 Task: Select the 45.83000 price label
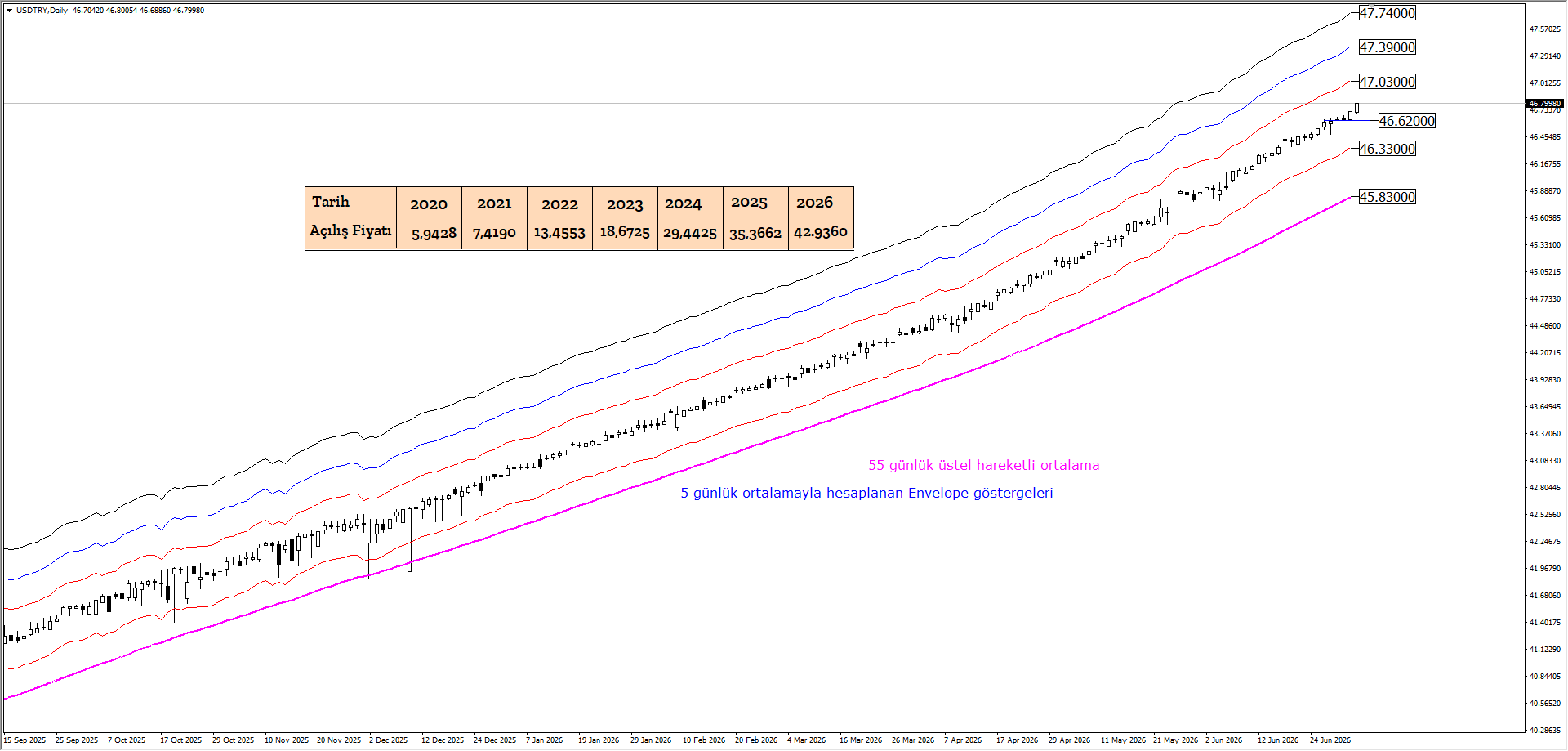[1388, 197]
